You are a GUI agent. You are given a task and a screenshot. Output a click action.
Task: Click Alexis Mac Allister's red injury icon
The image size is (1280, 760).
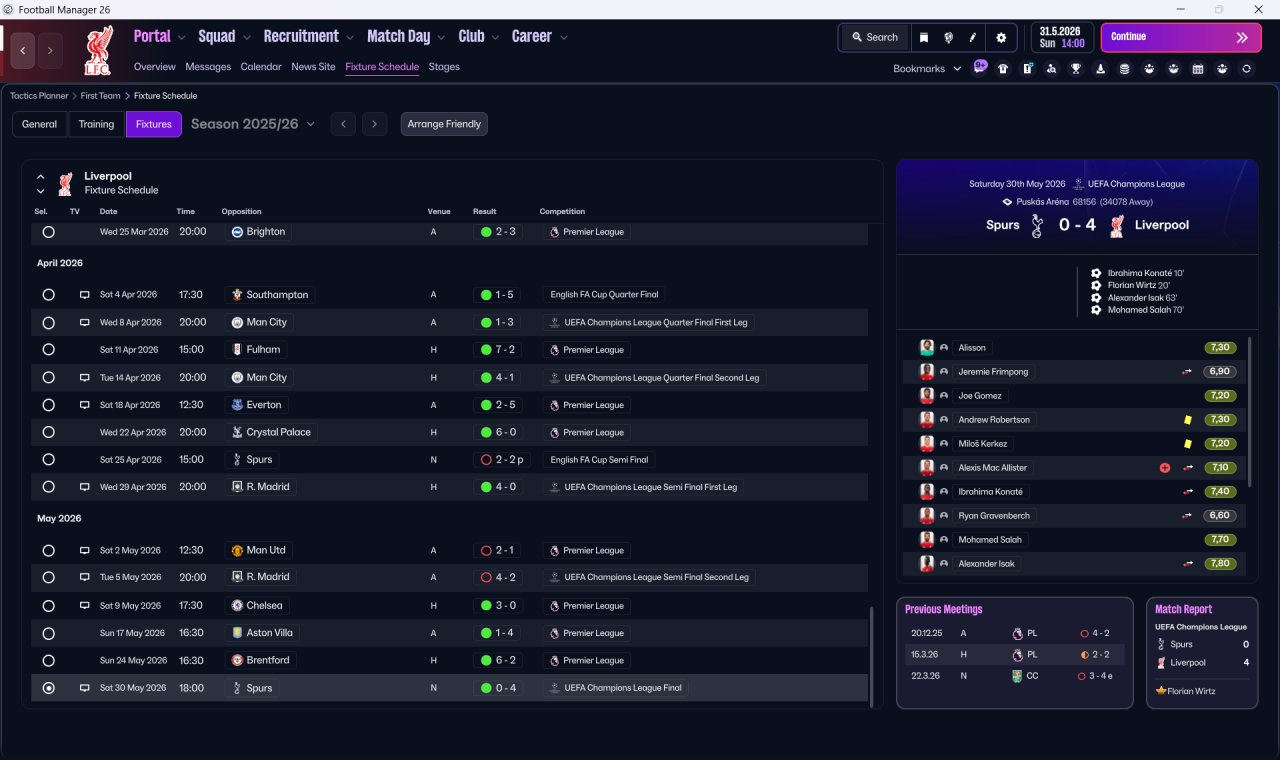pos(1164,468)
